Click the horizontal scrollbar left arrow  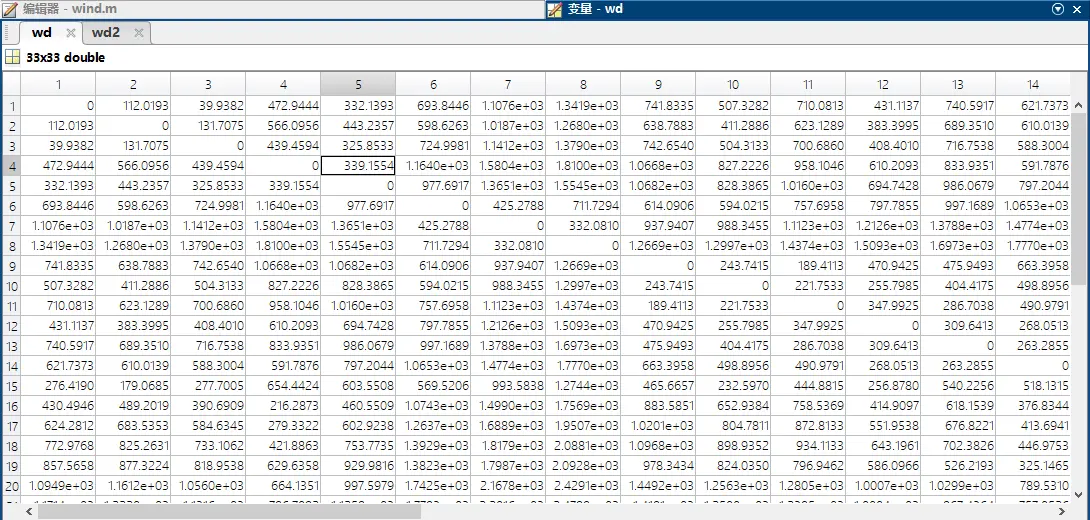point(28,512)
